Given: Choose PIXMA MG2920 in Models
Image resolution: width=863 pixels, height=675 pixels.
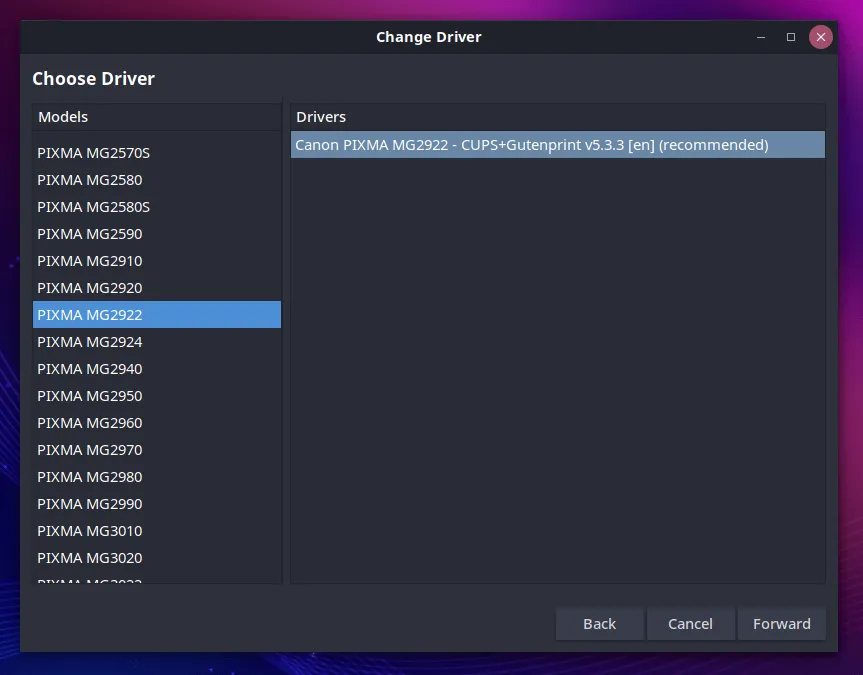Looking at the screenshot, I should 90,288.
